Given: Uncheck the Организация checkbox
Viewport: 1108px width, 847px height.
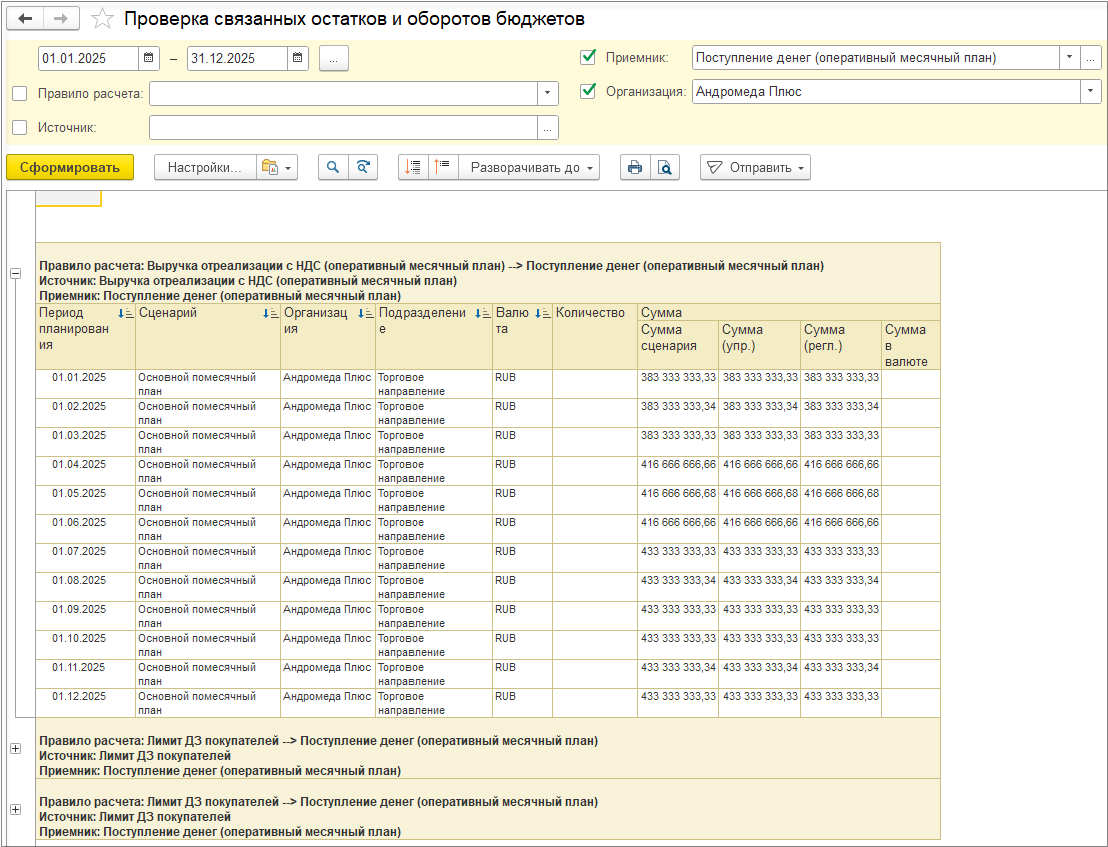Looking at the screenshot, I should pyautogui.click(x=588, y=91).
